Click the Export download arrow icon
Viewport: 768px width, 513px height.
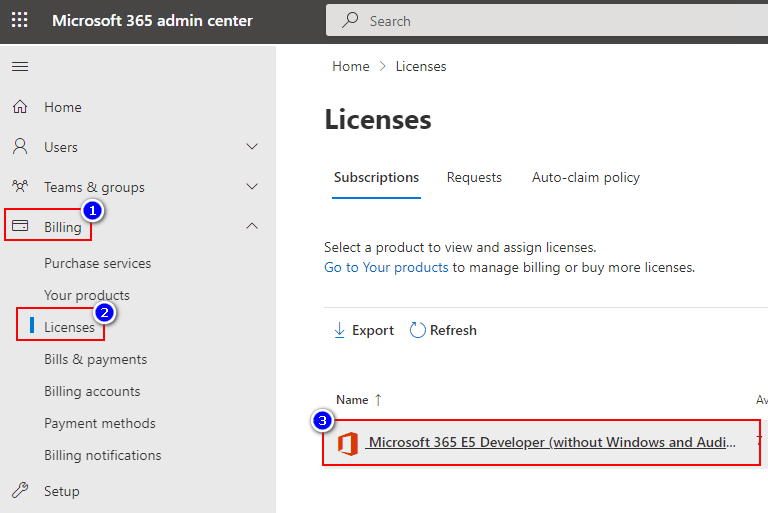[x=339, y=330]
